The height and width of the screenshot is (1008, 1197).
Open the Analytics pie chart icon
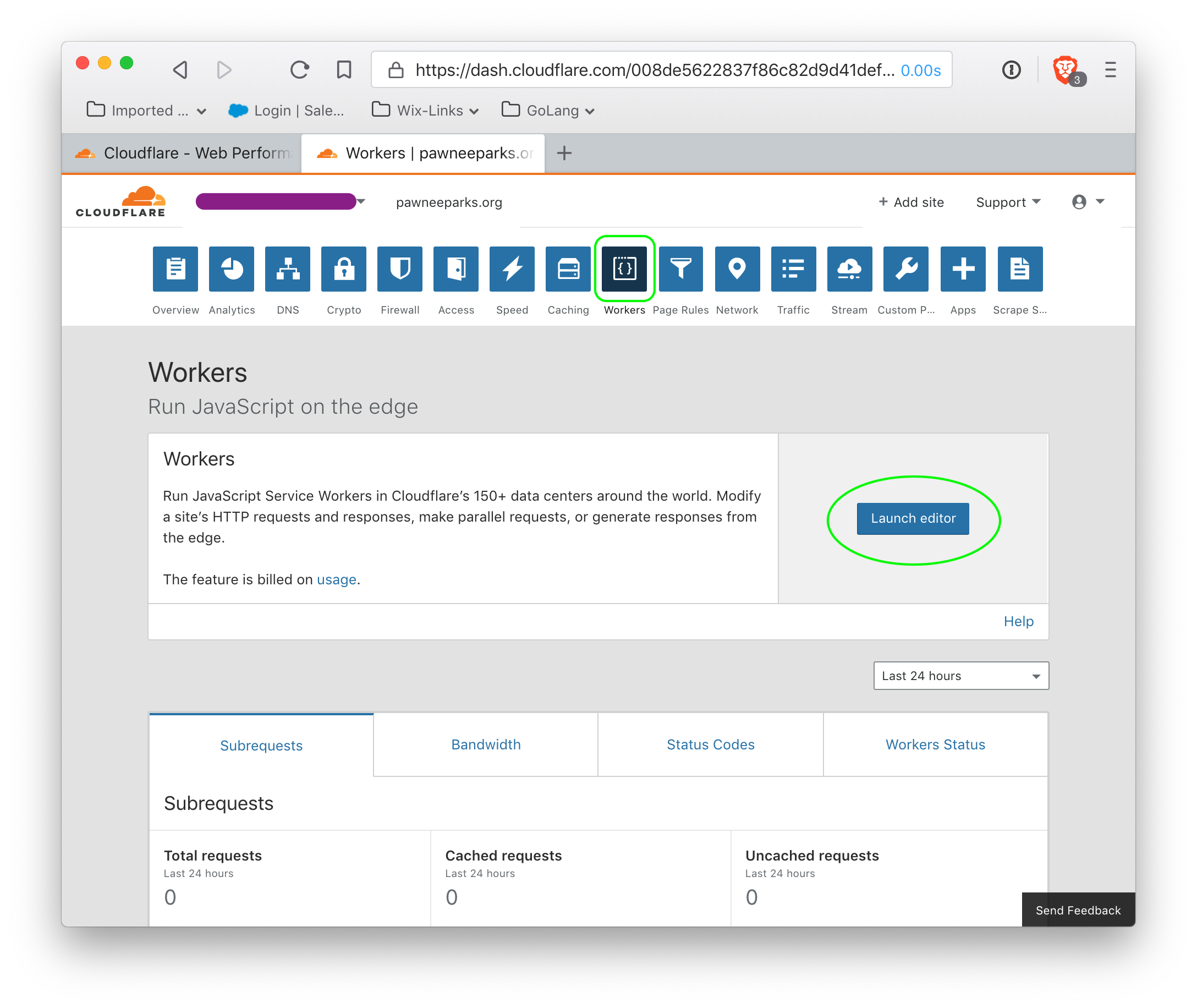(x=232, y=269)
